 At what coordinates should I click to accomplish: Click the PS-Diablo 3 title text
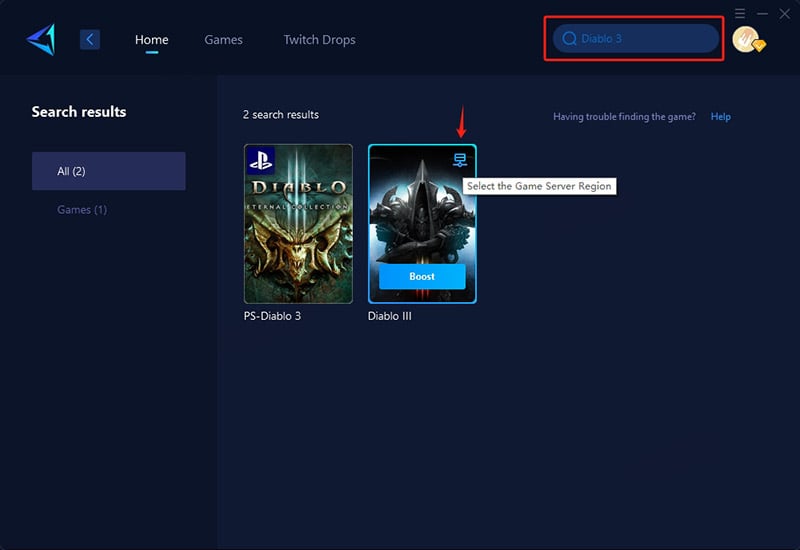[272, 316]
